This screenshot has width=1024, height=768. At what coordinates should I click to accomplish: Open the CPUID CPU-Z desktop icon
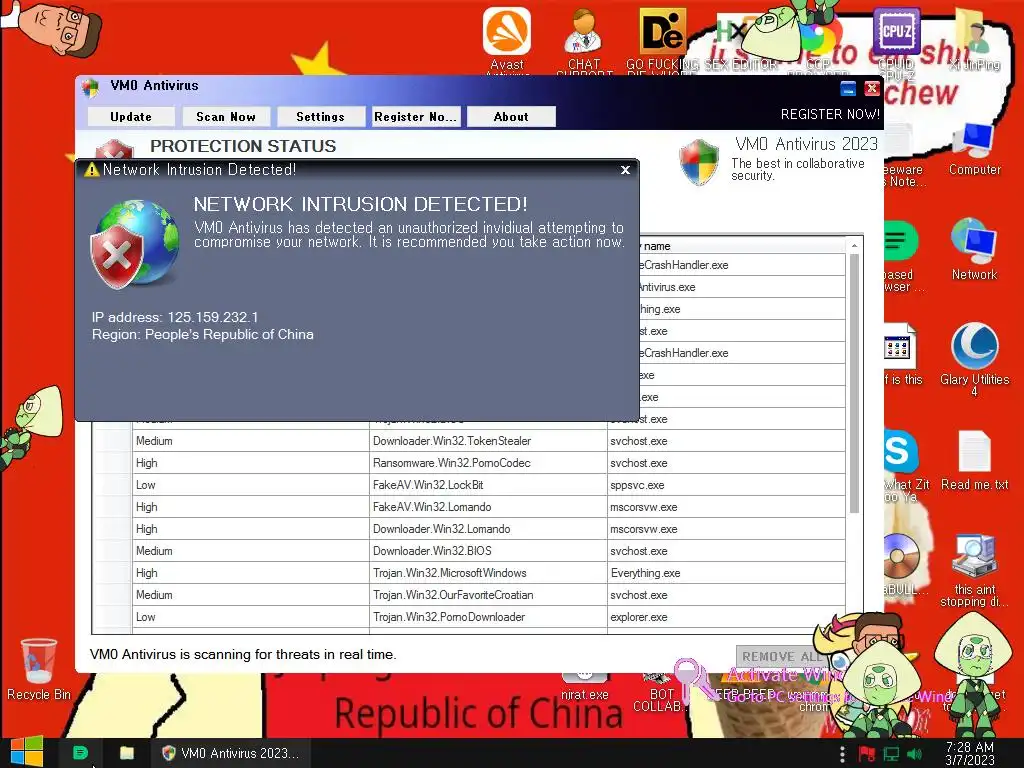[896, 39]
